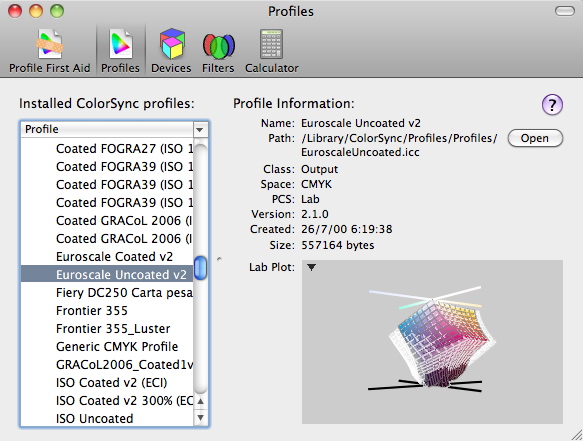Select the Frontier 355_Luster profile
This screenshot has height=441, width=583.
pos(107,329)
